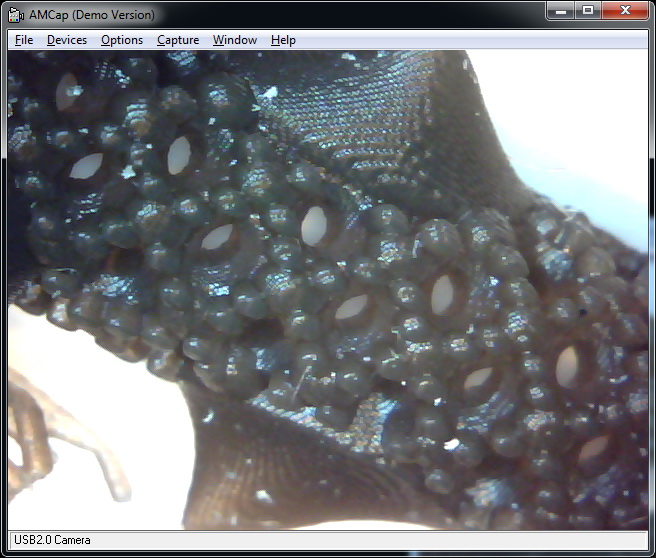Maximize the AMCap window
656x558 pixels.
tap(588, 10)
